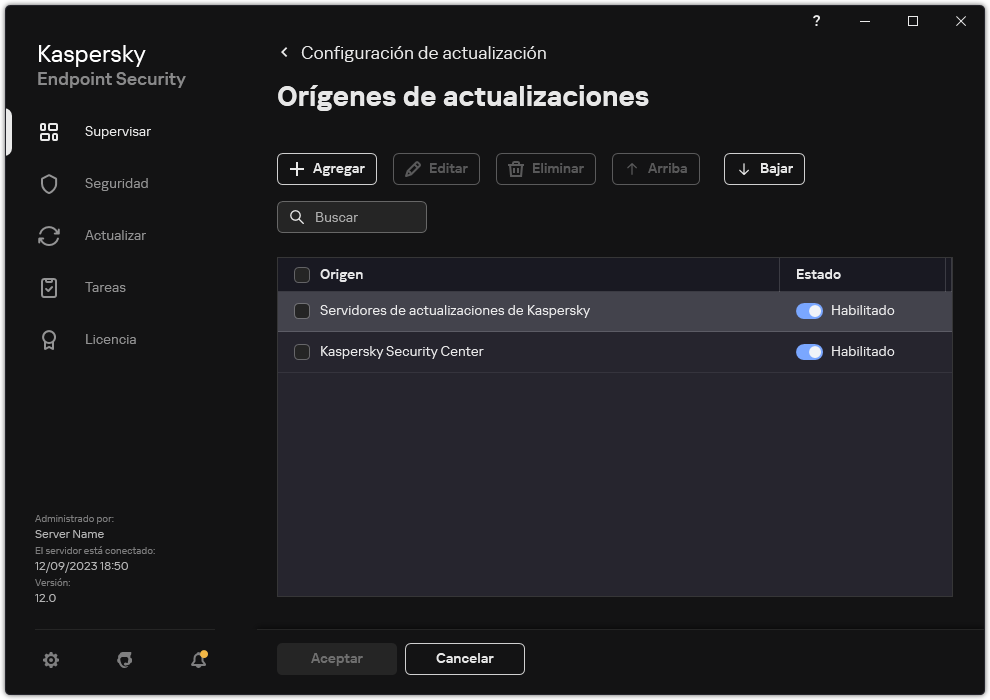990x700 pixels.
Task: Check the Servidores de actualizaciones de Kaspersky checkbox
Action: 302,310
